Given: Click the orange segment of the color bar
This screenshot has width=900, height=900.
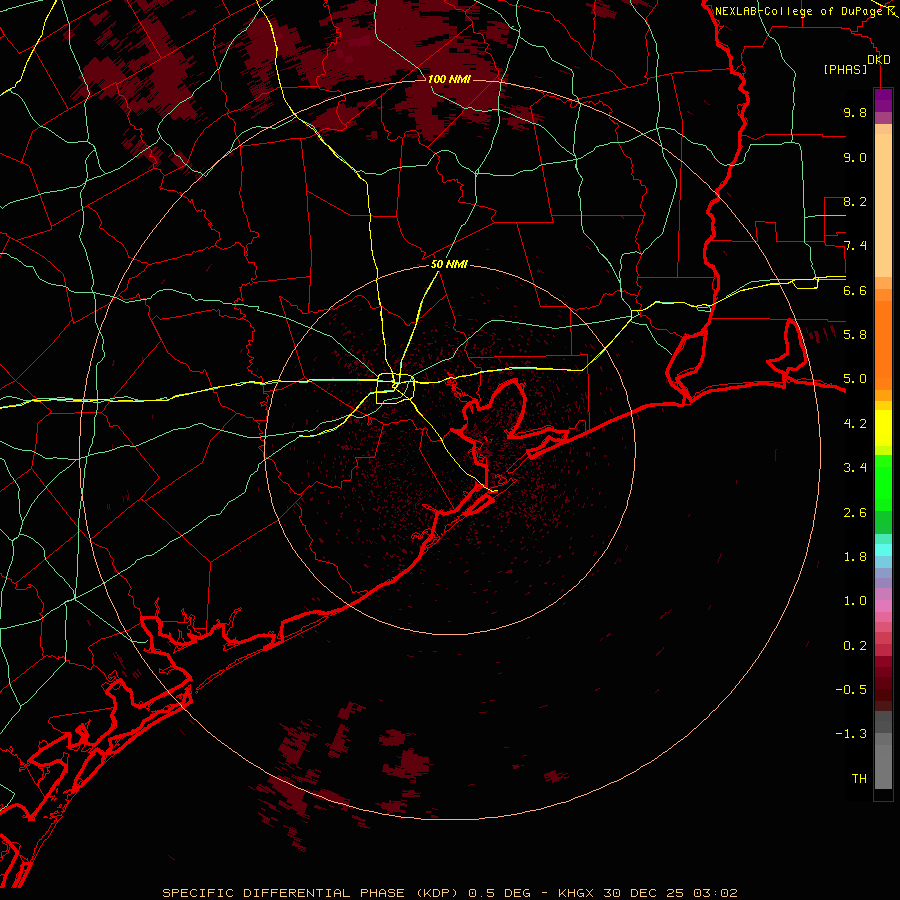Looking at the screenshot, I should [883, 345].
